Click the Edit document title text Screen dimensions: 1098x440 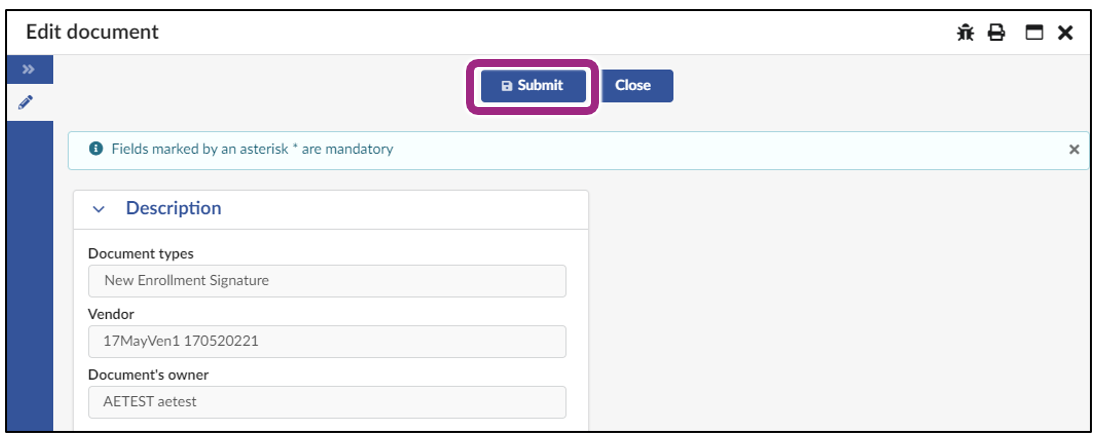pyautogui.click(x=92, y=32)
